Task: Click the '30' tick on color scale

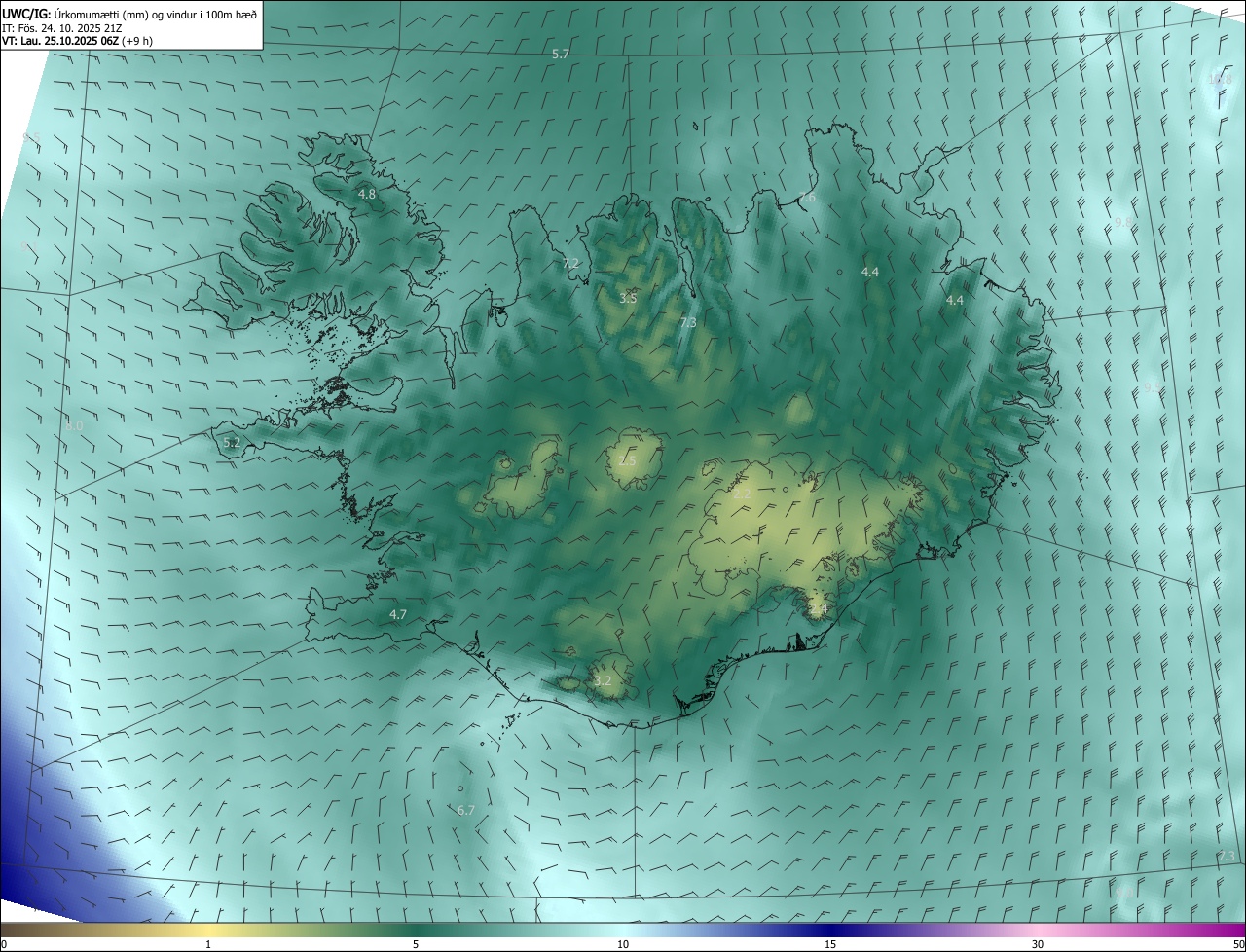Action: click(1038, 944)
